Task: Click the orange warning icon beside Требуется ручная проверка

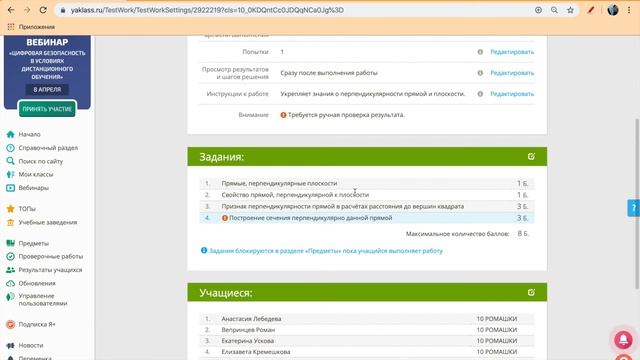Action: (x=283, y=115)
